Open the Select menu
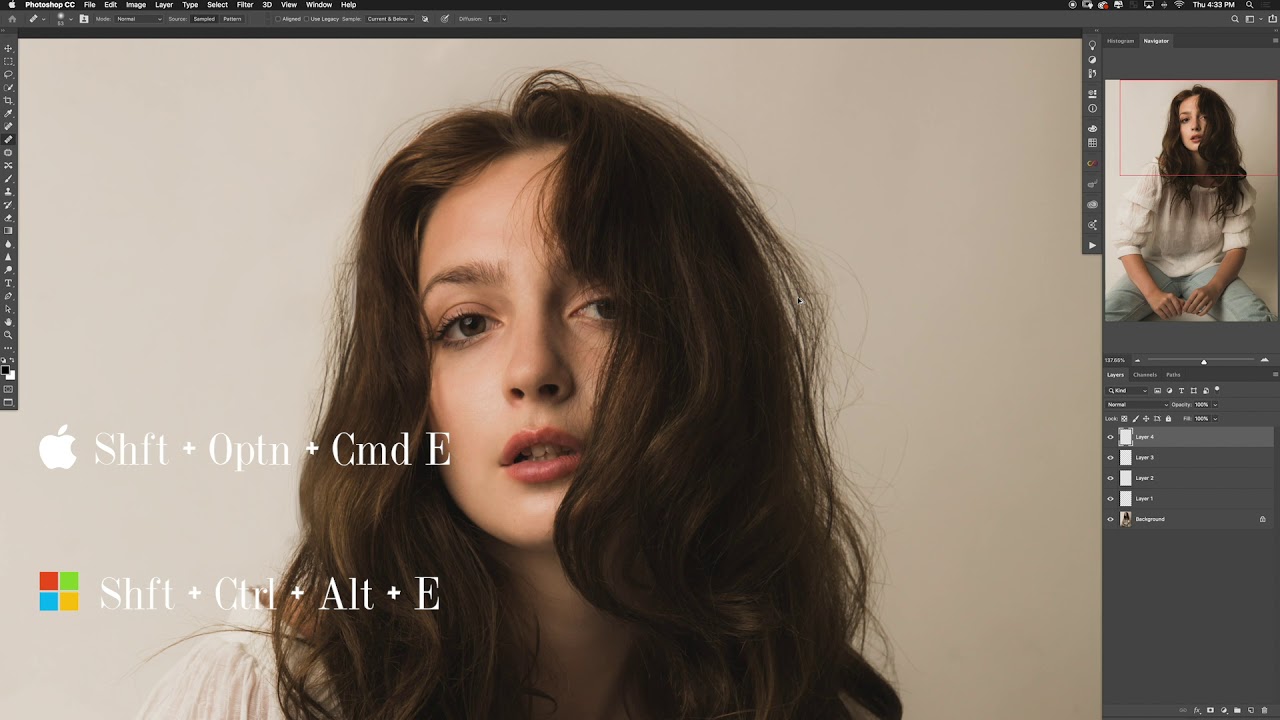The height and width of the screenshot is (720, 1280). point(217,5)
